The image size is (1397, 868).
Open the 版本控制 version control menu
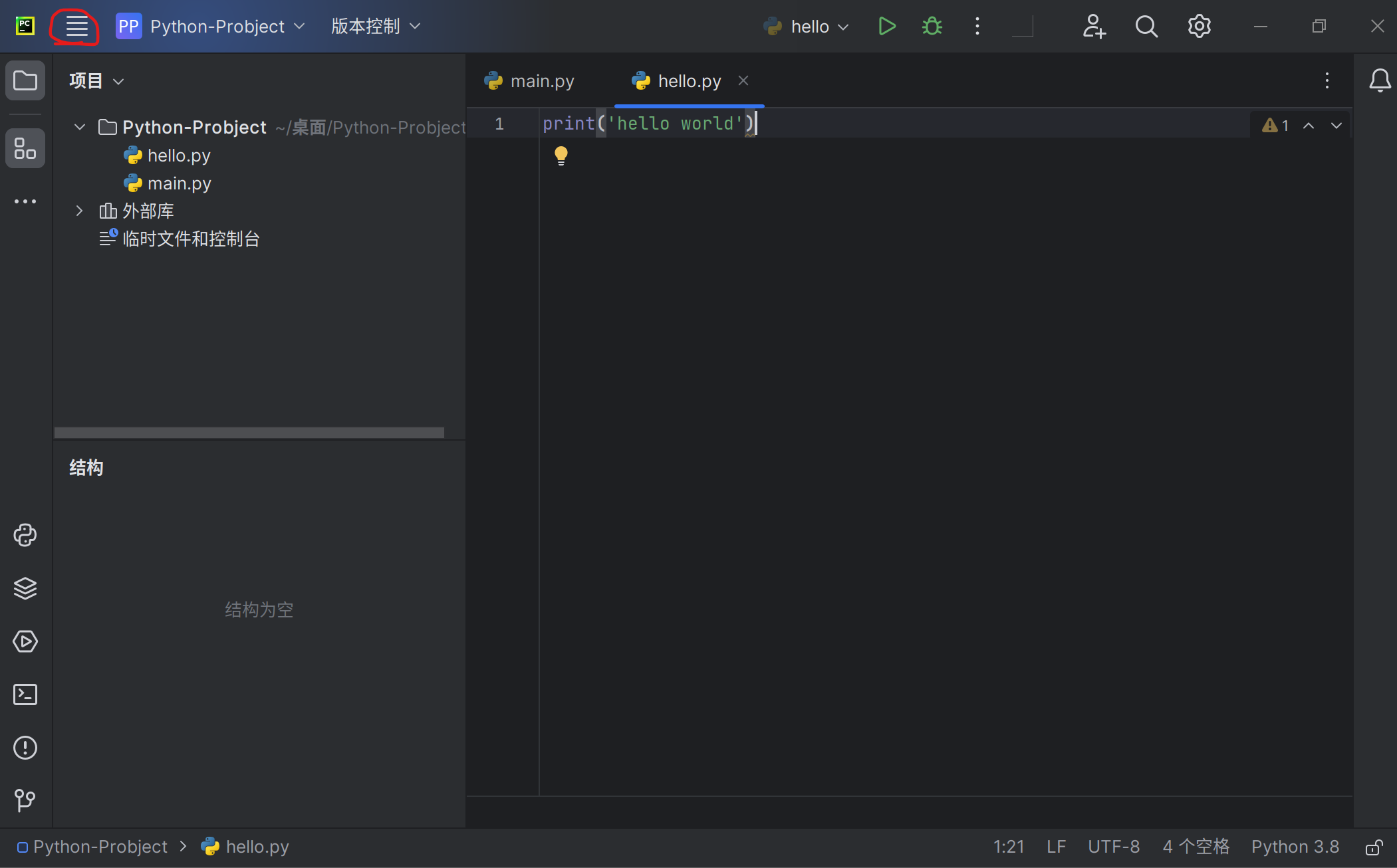[x=376, y=27]
